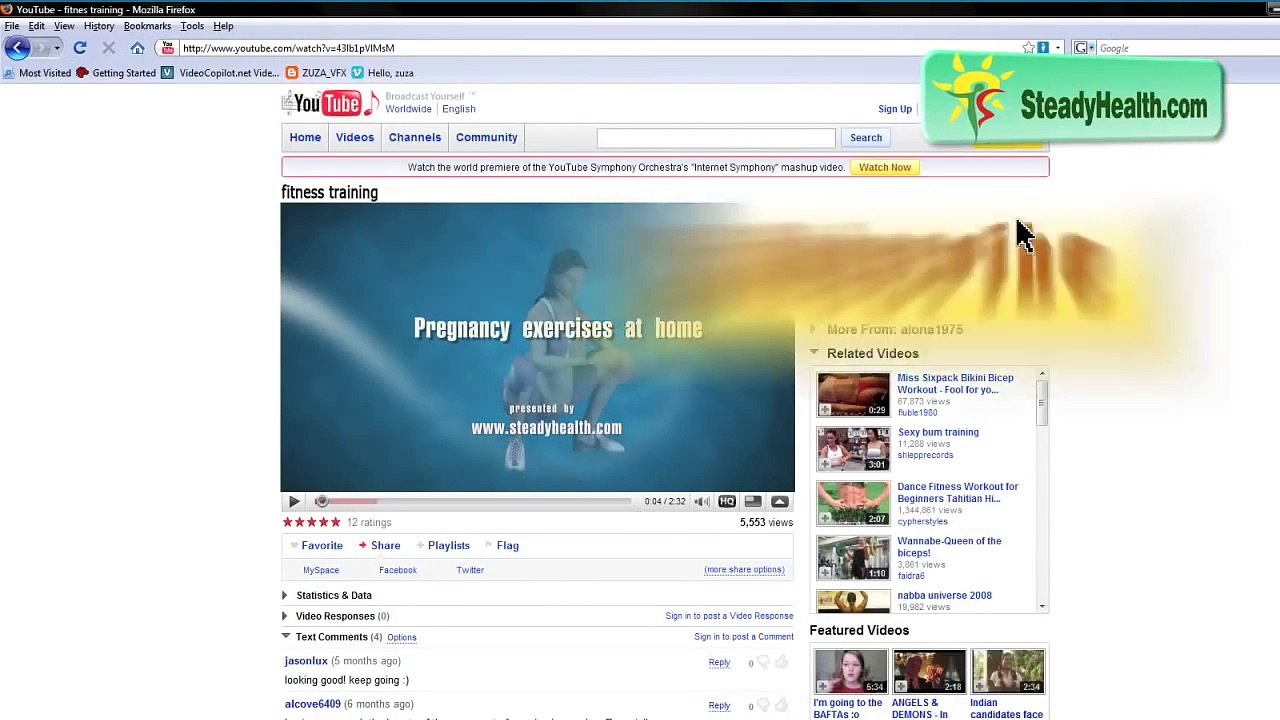Open the View menu
Image resolution: width=1280 pixels, height=720 pixels.
tap(64, 26)
